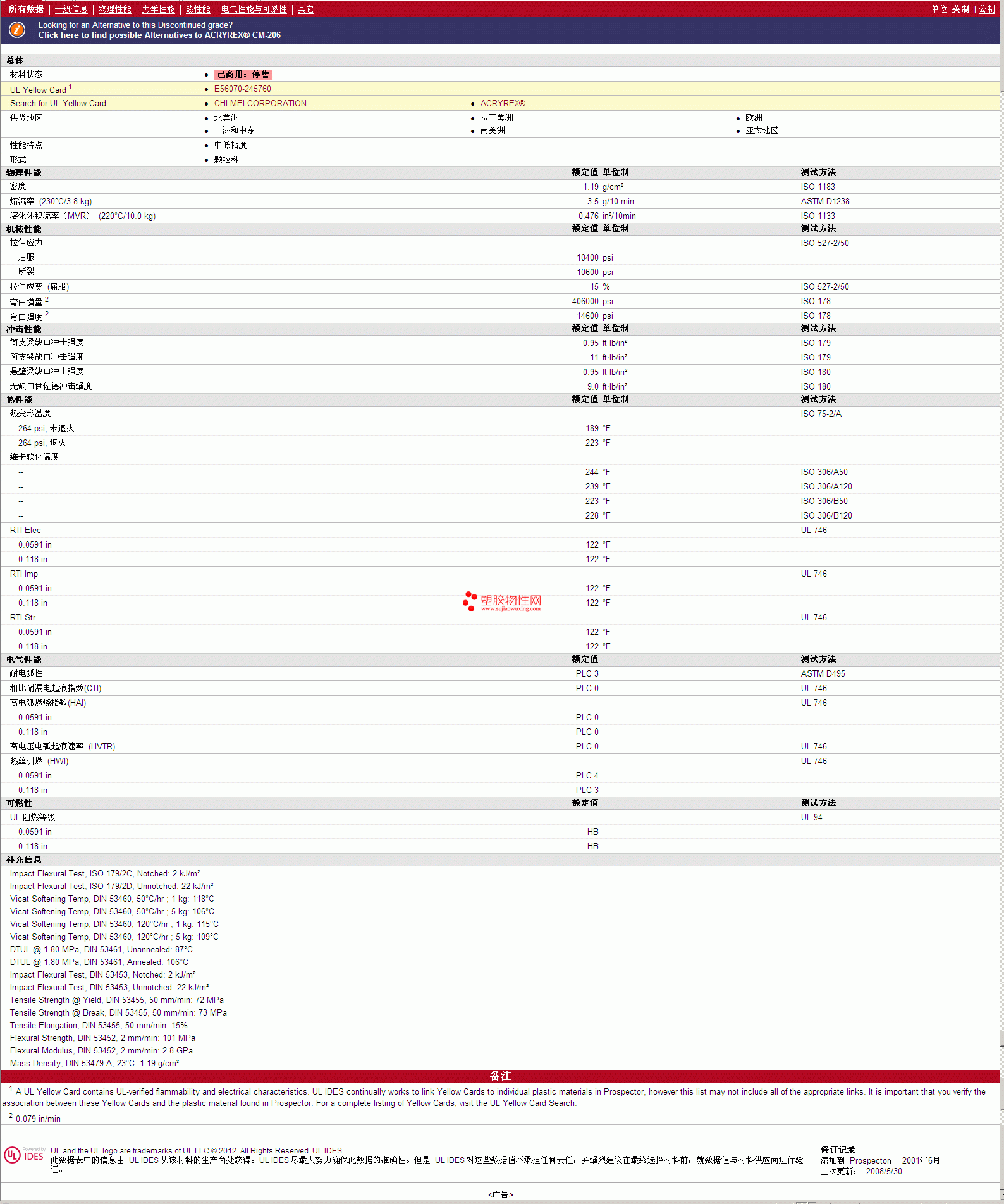
Task: Click the ISO 306/B120 test method
Action: [x=826, y=515]
